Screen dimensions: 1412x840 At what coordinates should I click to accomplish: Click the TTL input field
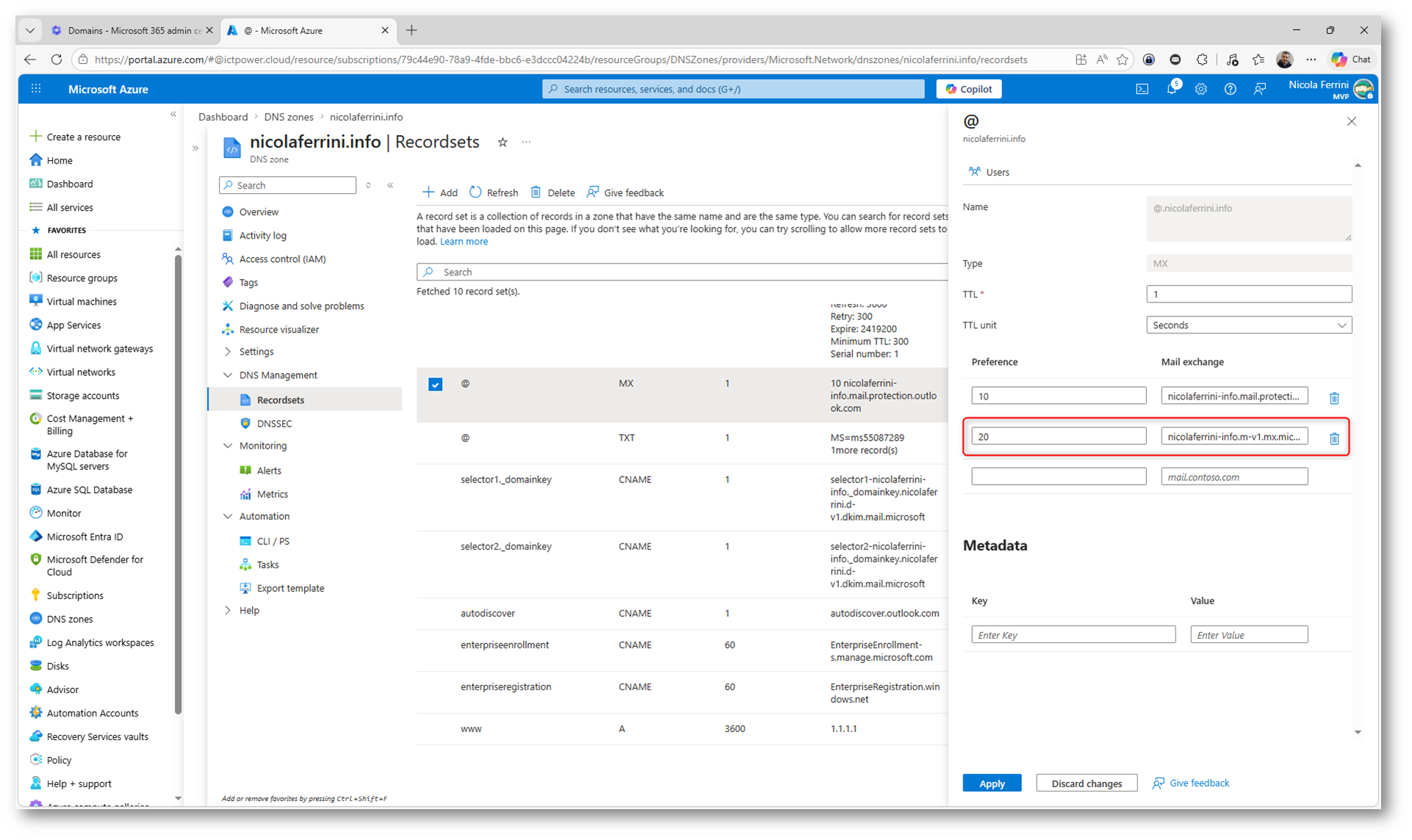[1248, 294]
